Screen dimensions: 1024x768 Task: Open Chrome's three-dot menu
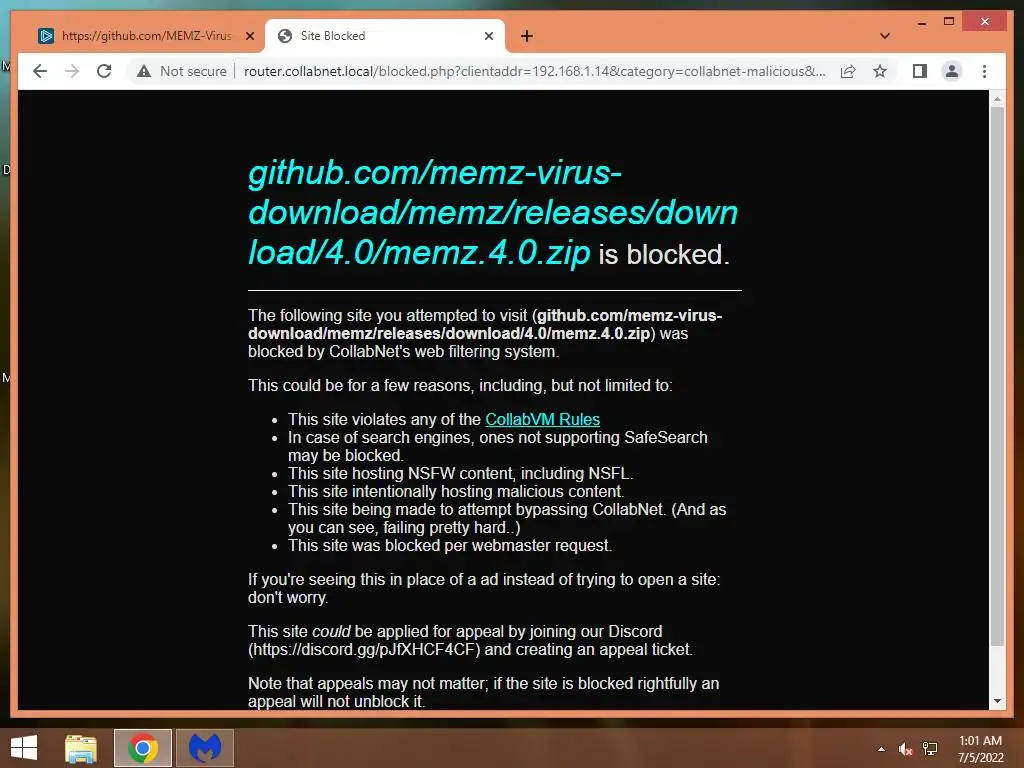(984, 71)
